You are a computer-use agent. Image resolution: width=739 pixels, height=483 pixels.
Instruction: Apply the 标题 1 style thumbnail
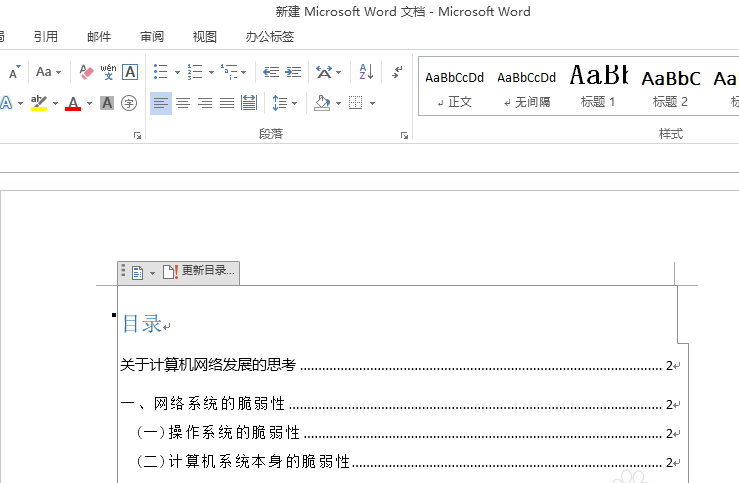pos(598,85)
